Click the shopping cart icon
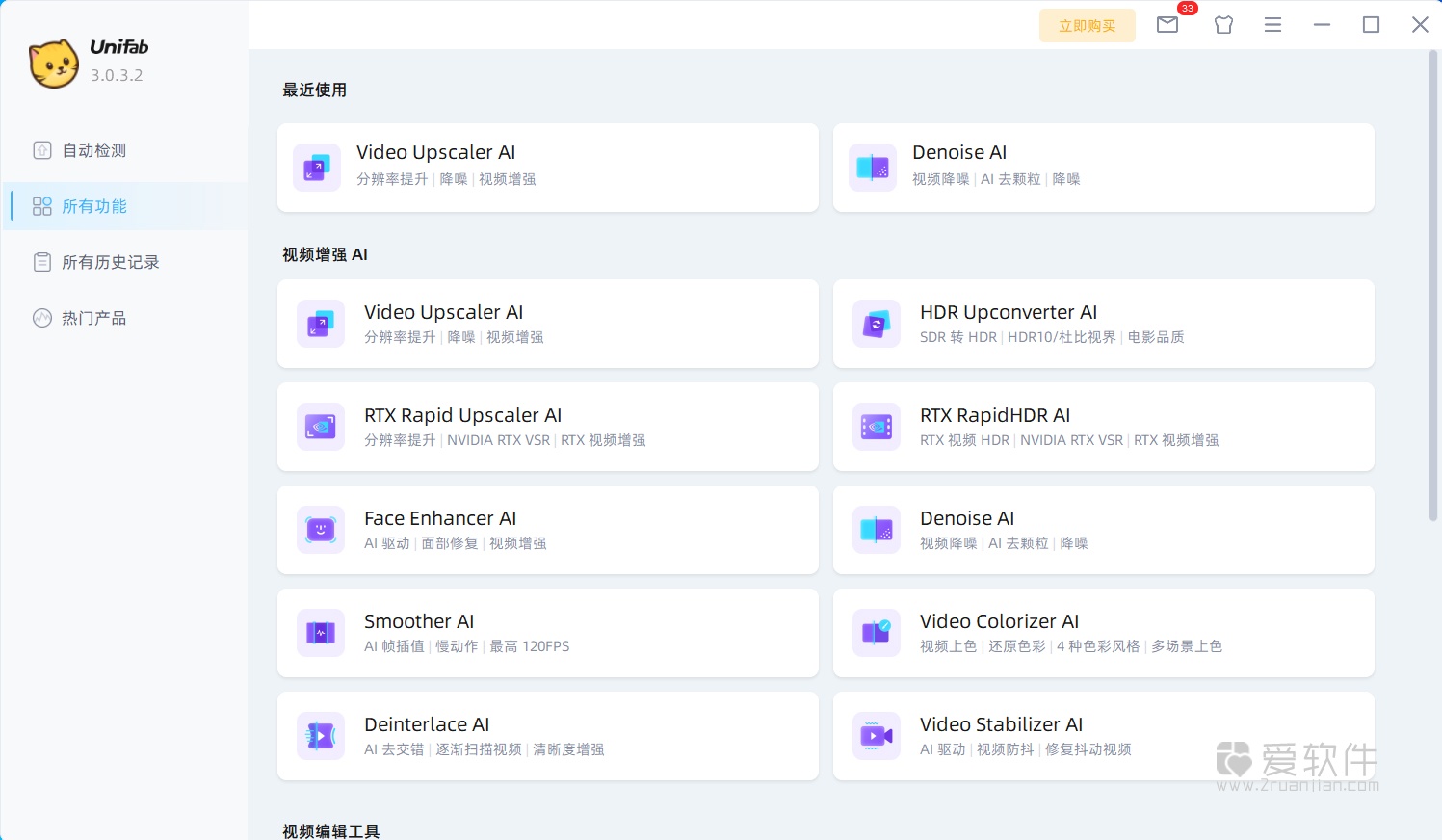This screenshot has height=840, width=1442. pyautogui.click(x=1223, y=25)
